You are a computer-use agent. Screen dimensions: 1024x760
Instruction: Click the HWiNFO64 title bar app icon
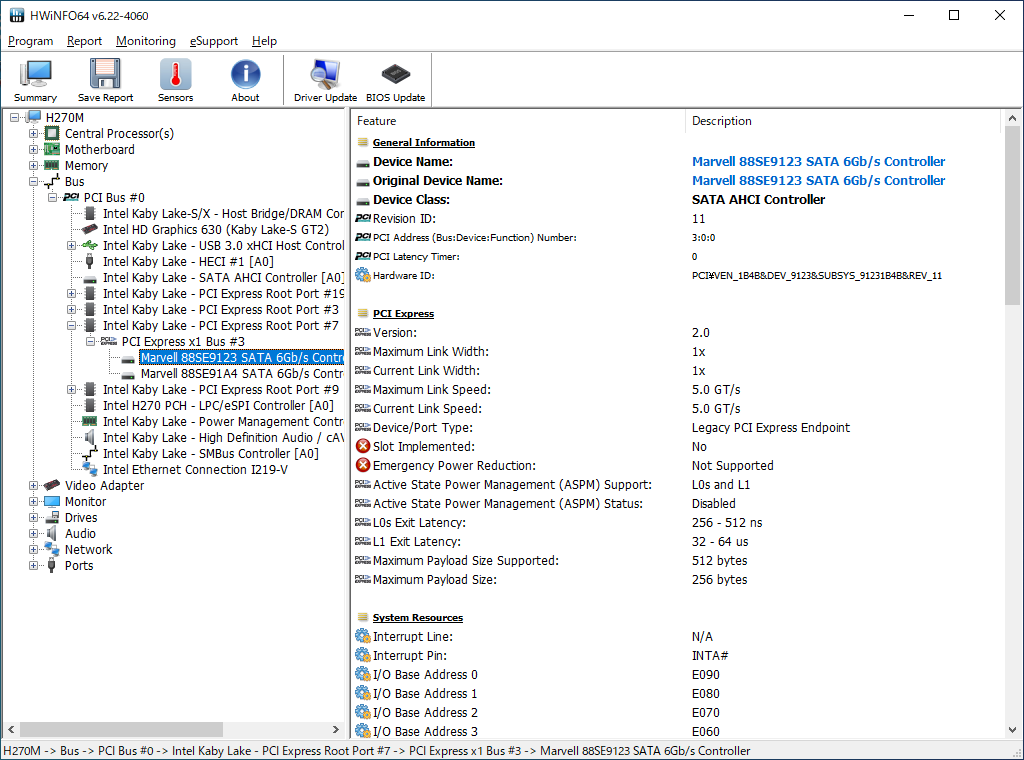click(x=16, y=15)
